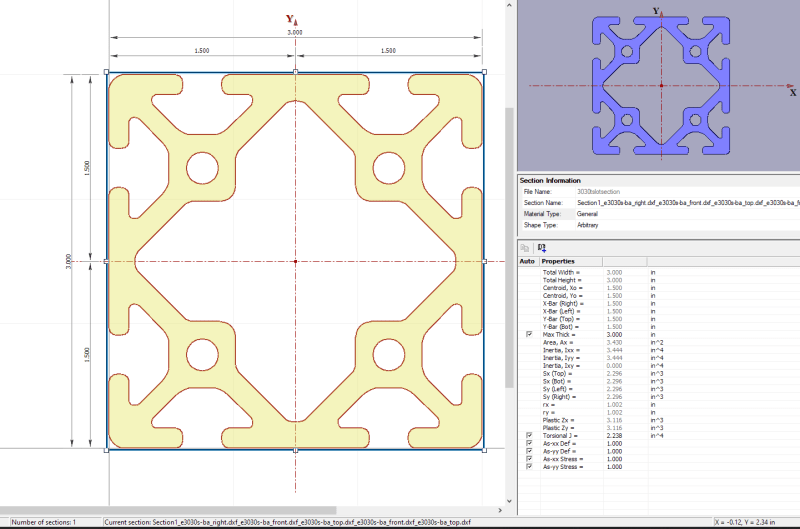Click the As-yy Def value 1.000
Screen dimensions: 800x529
[614, 451]
